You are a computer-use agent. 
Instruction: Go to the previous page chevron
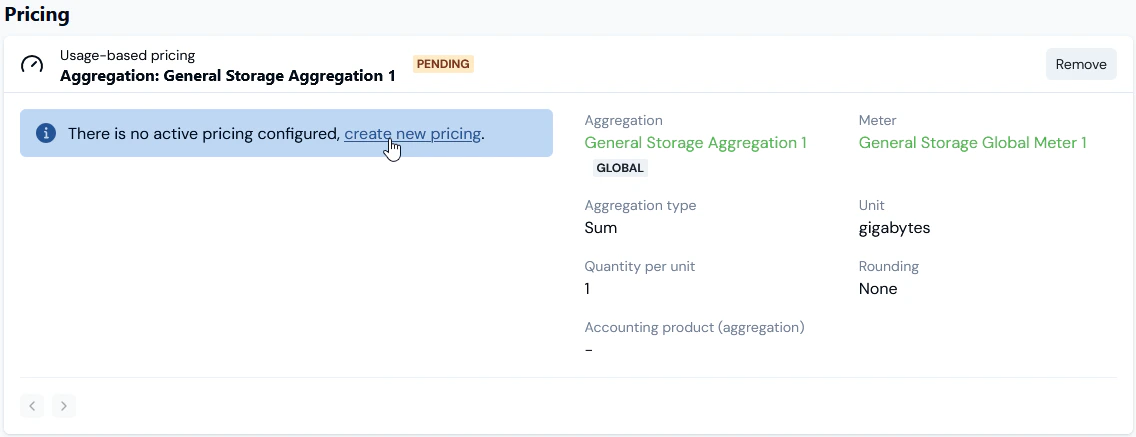click(x=32, y=406)
